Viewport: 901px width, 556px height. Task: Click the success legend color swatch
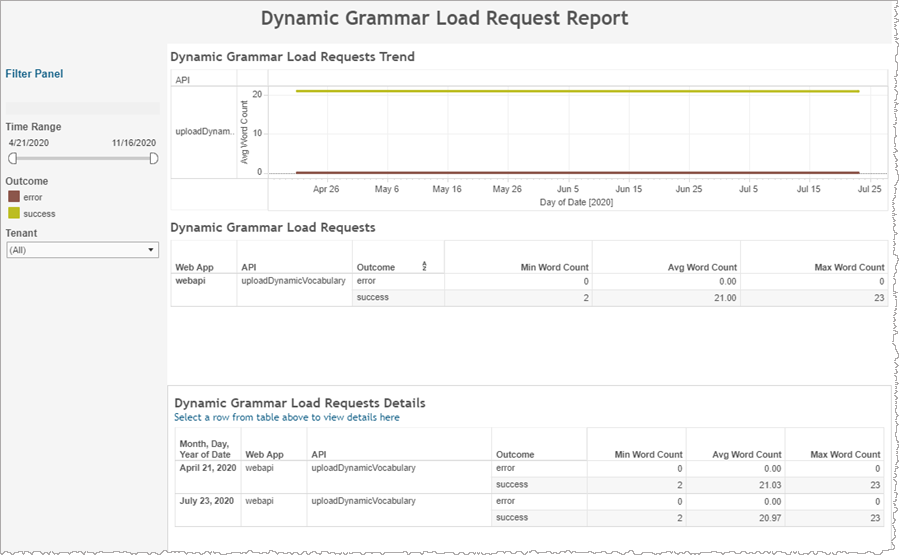[x=14, y=213]
